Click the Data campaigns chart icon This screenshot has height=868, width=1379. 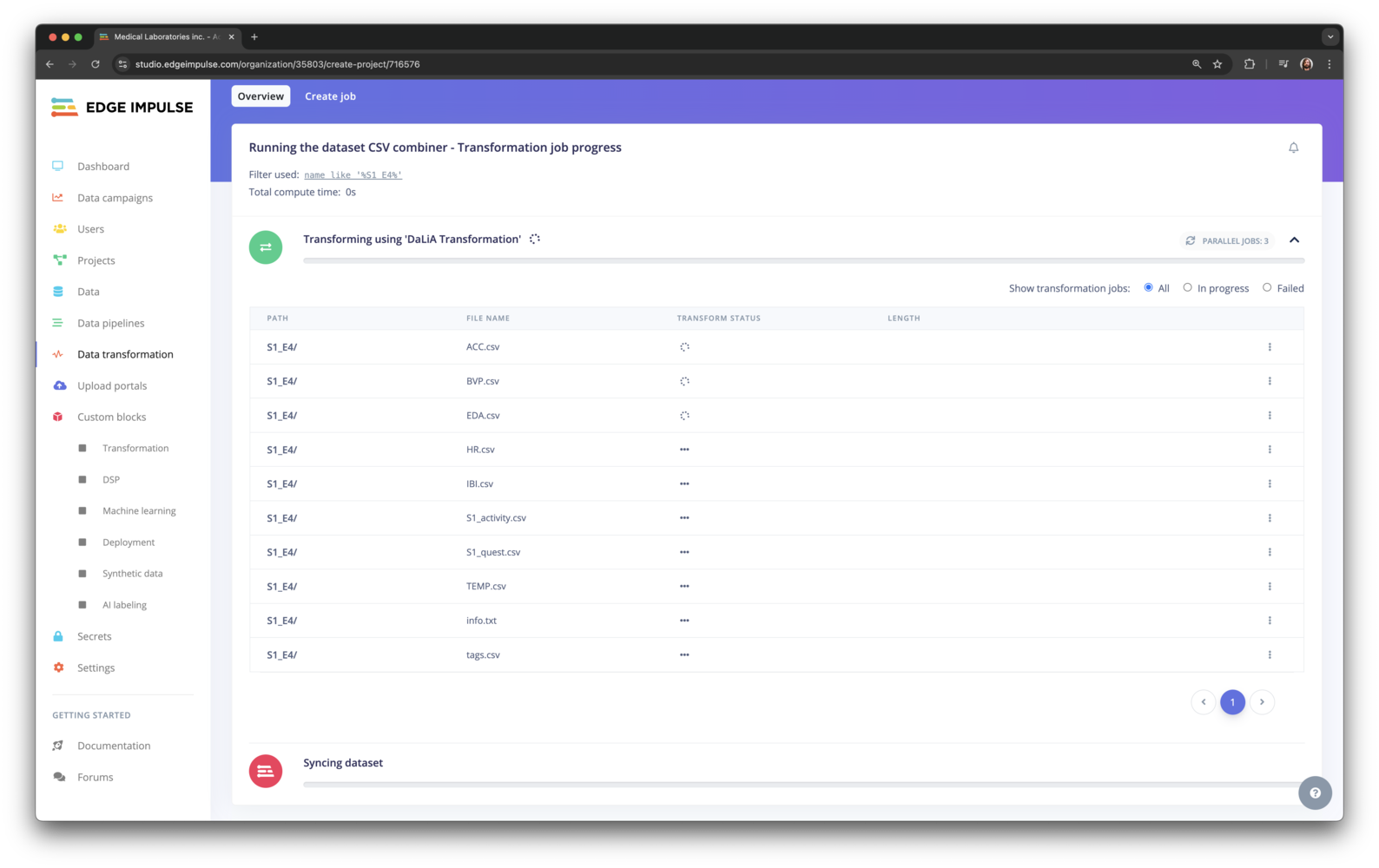(x=58, y=197)
